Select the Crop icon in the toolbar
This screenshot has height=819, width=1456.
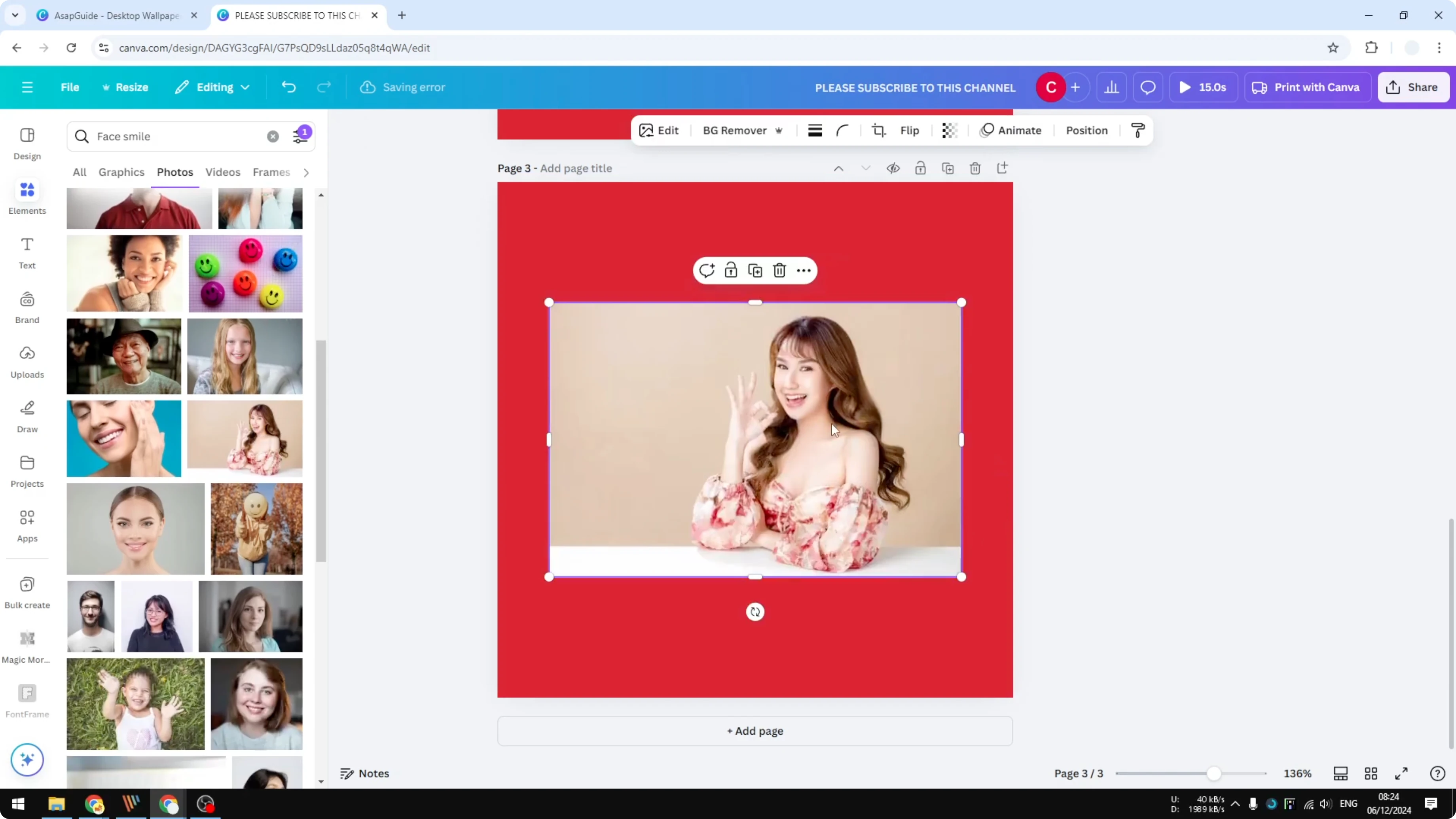[878, 130]
